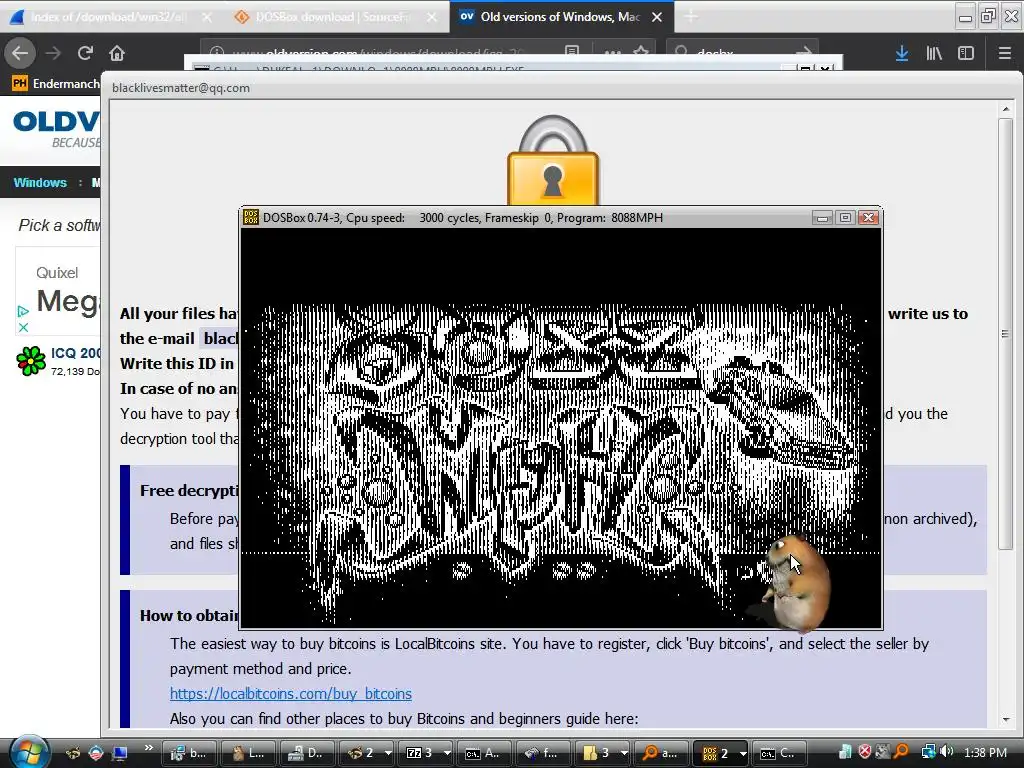Open taskbar search button 'a...'
The image size is (1024, 768).
tap(661, 753)
